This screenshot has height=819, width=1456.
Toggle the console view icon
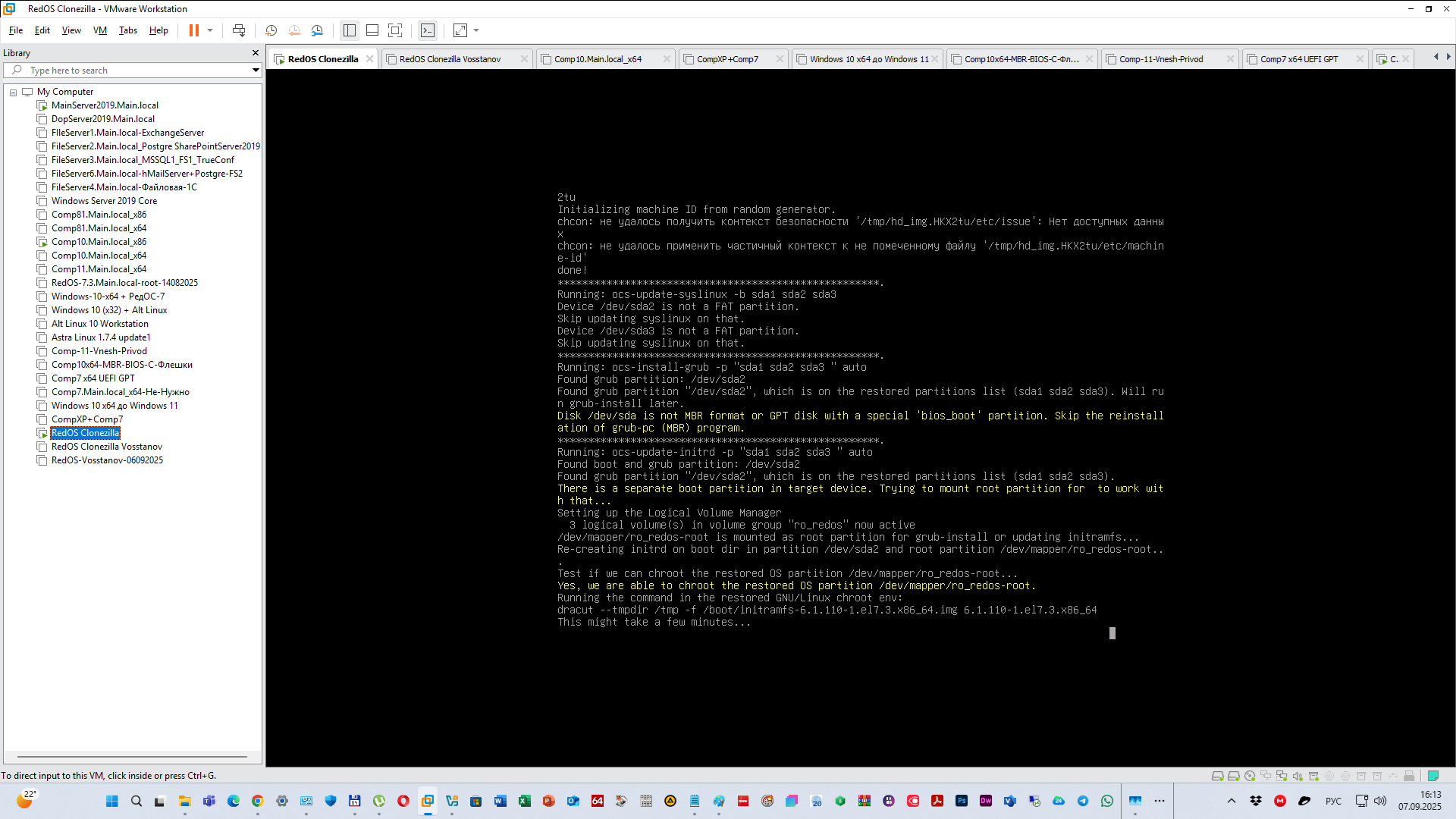428,30
